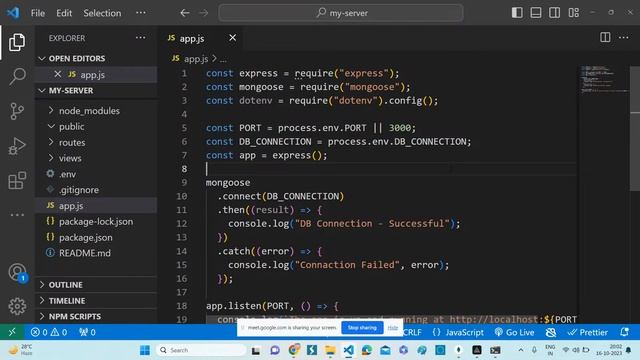
Task: Open Windows Start menu
Action: tap(144, 350)
